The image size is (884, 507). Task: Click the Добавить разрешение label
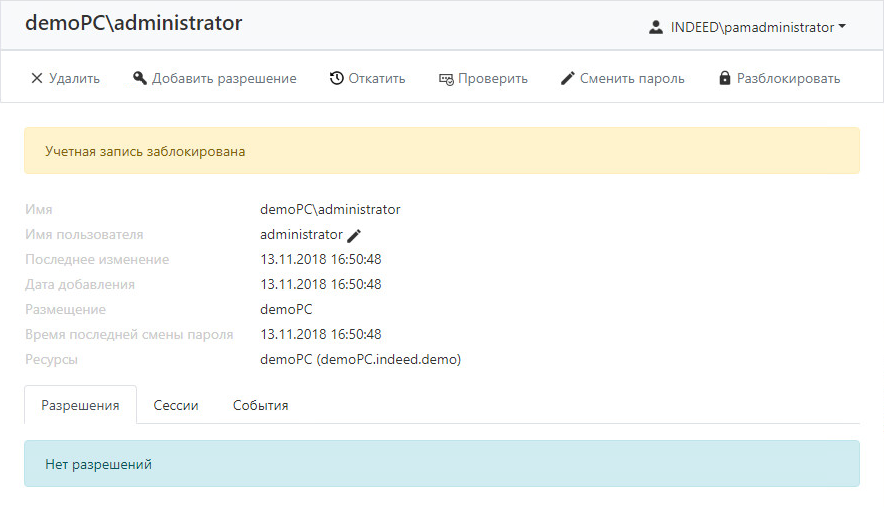click(224, 78)
